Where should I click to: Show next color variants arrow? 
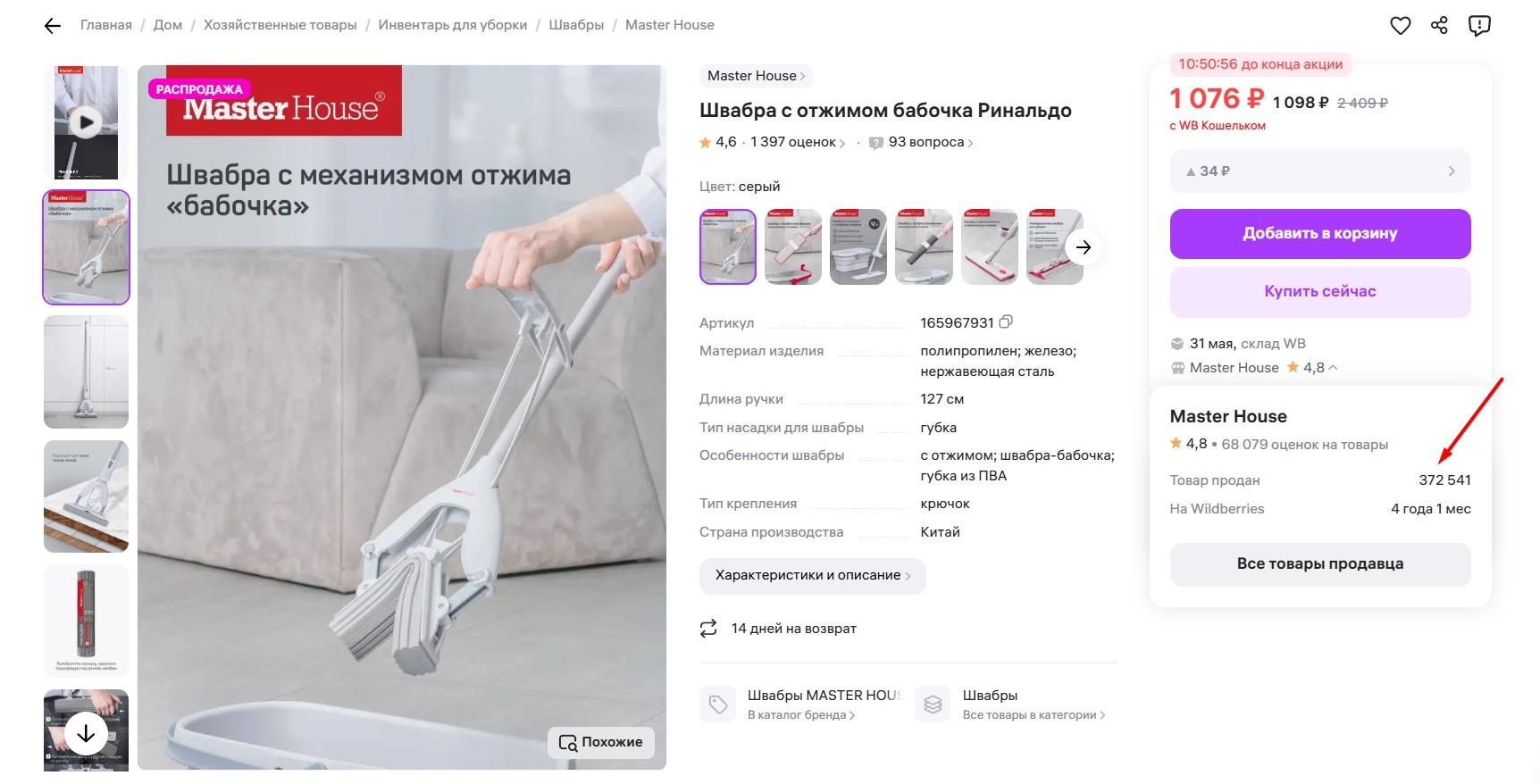point(1084,247)
